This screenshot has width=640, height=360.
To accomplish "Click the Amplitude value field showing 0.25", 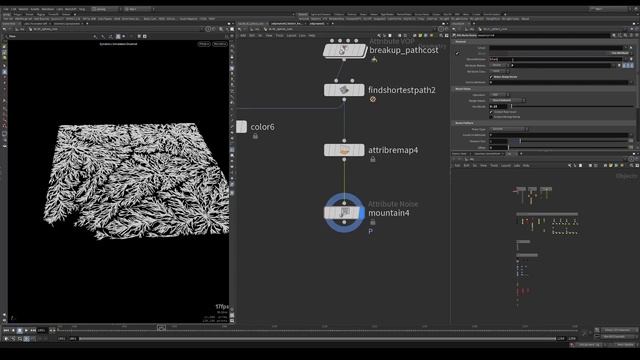I will pos(498,107).
